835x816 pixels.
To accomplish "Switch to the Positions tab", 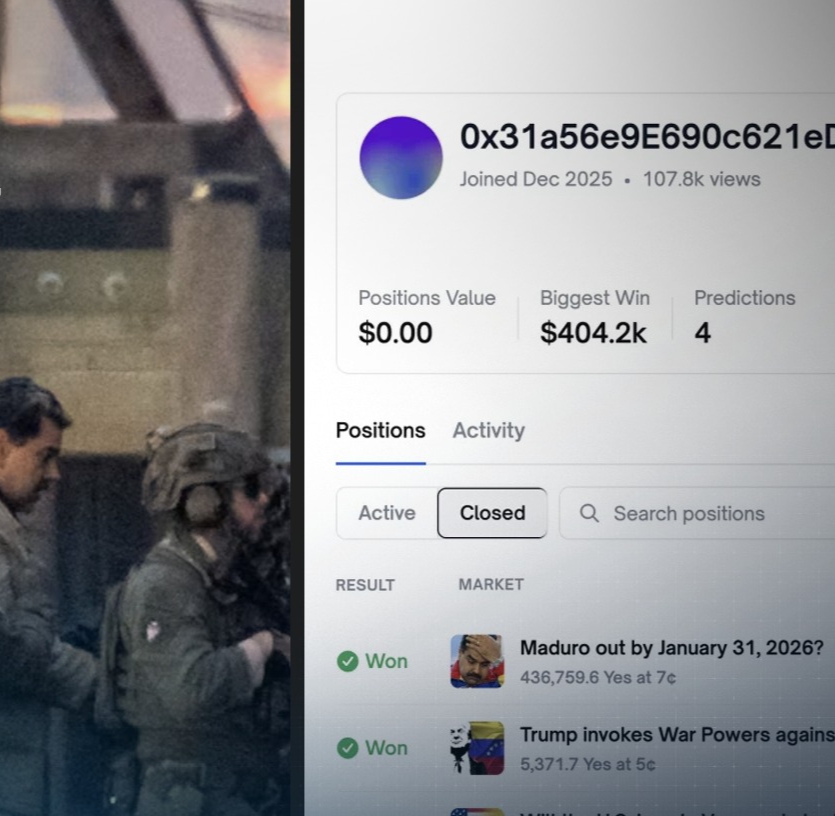I will click(x=380, y=431).
